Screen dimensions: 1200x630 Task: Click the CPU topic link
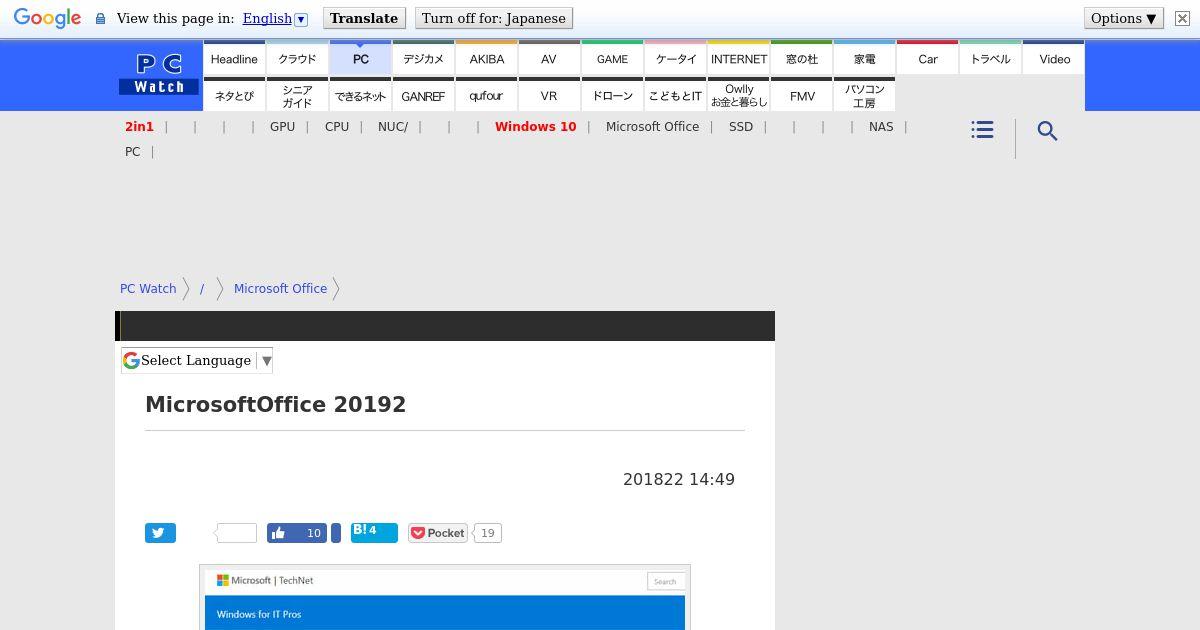click(x=337, y=127)
